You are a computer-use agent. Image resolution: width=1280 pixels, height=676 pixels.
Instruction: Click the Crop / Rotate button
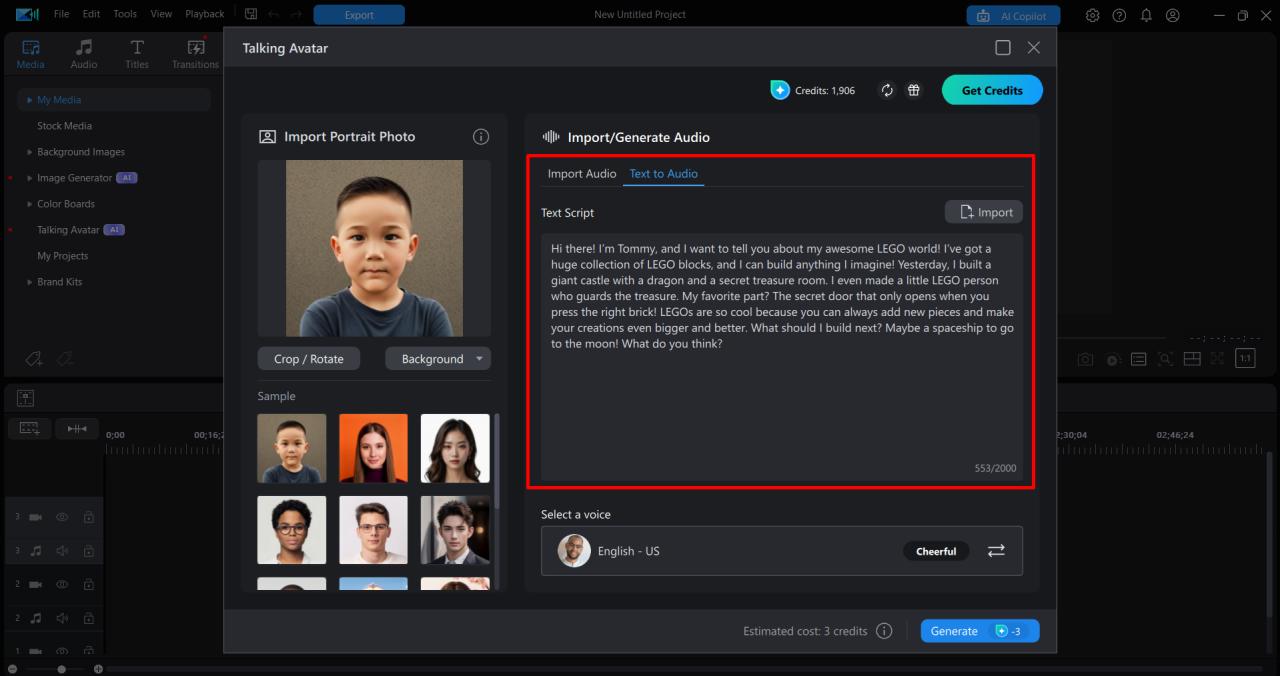[x=308, y=359]
